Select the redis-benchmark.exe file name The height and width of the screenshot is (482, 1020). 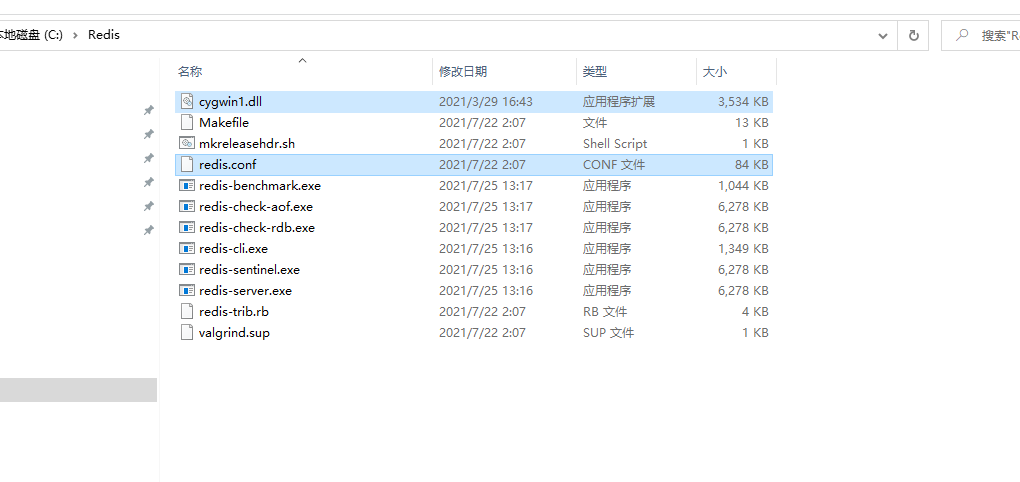(260, 185)
